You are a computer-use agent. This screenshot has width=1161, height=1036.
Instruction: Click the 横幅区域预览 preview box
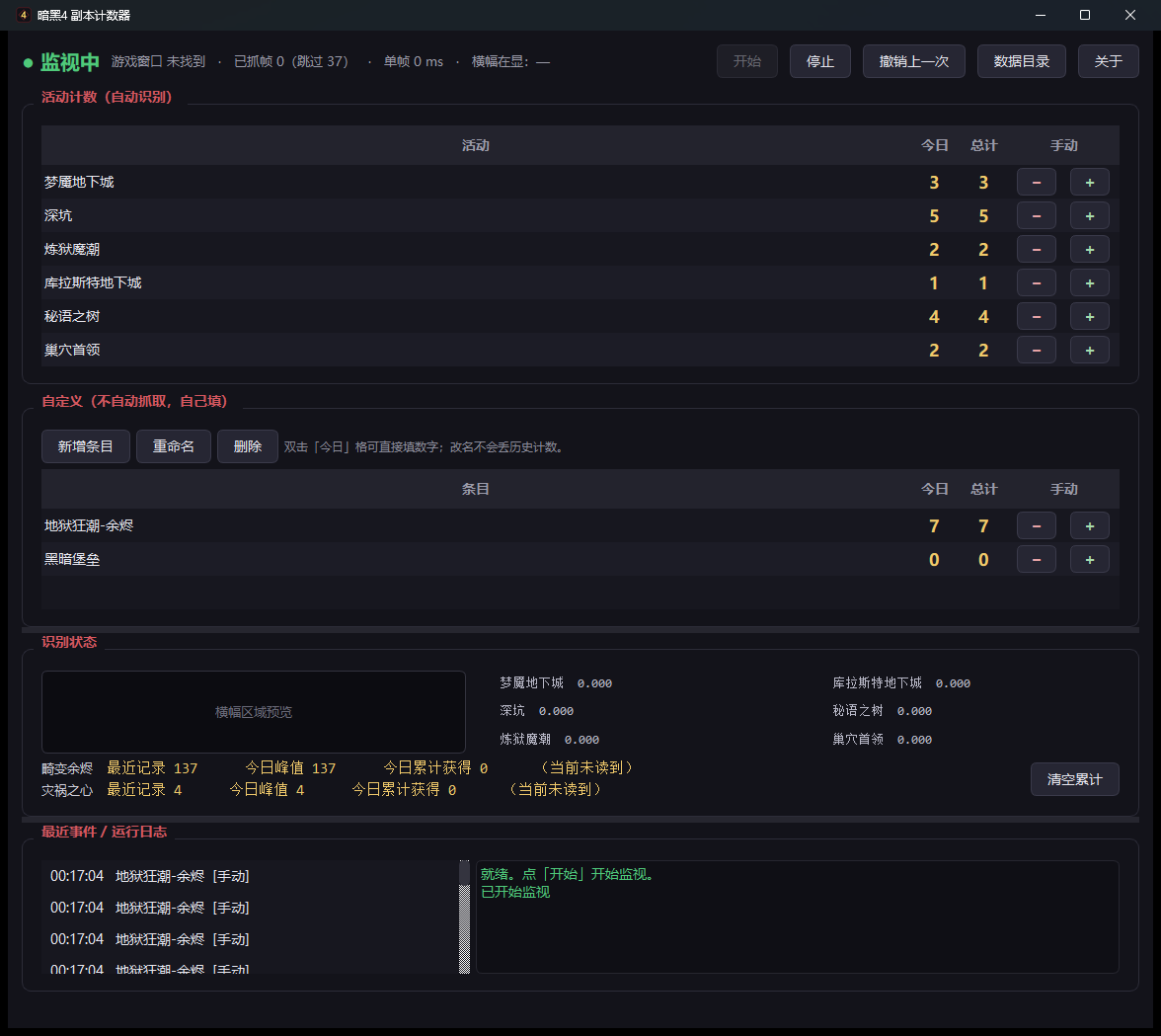pos(253,712)
